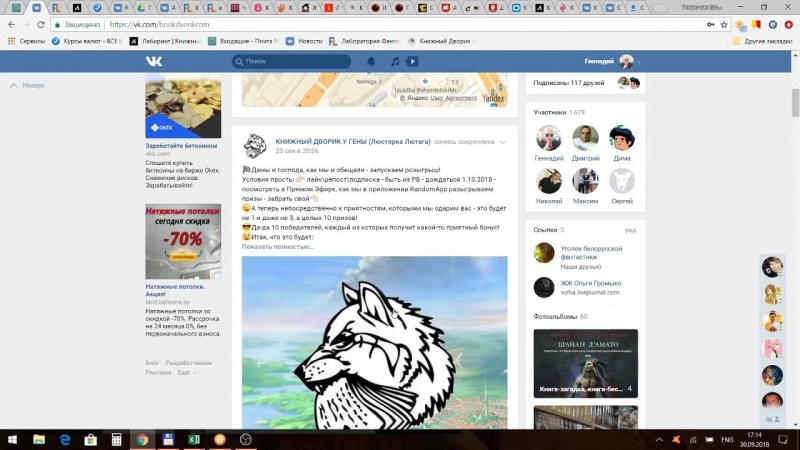Open Уголок белорусской фантастики link
The height and width of the screenshot is (450, 800).
(x=591, y=253)
